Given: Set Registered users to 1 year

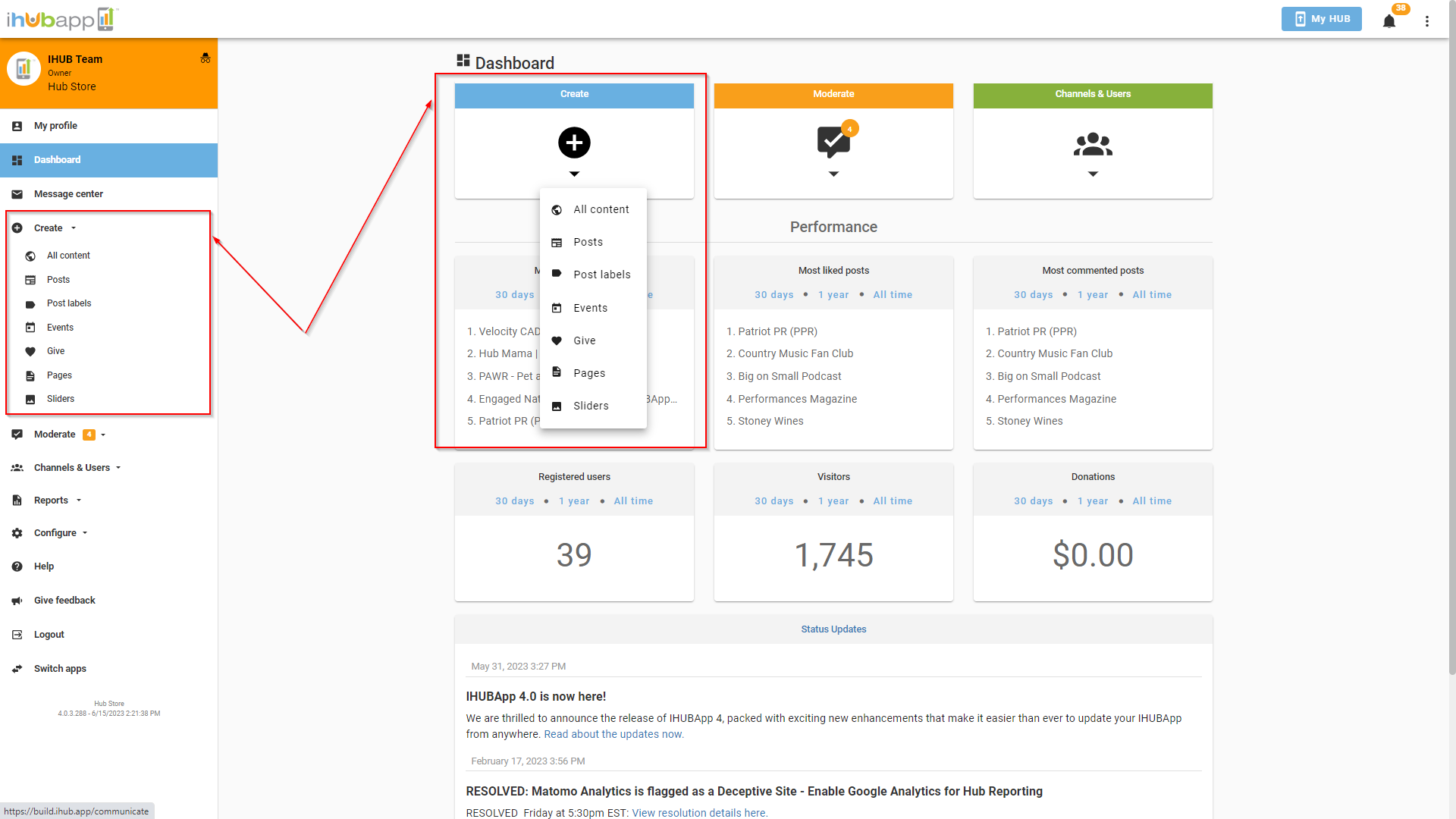Looking at the screenshot, I should tap(574, 501).
